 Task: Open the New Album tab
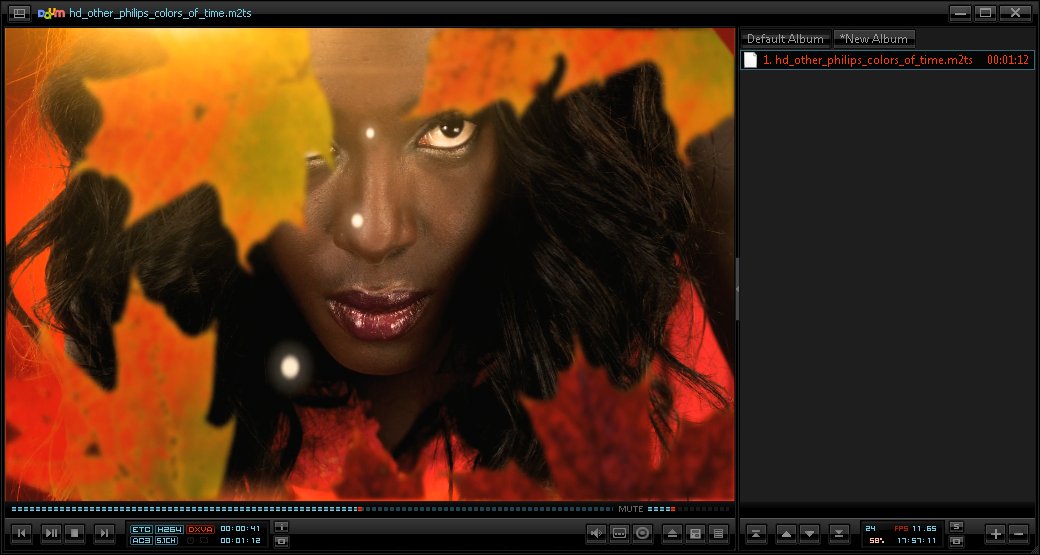(x=874, y=39)
